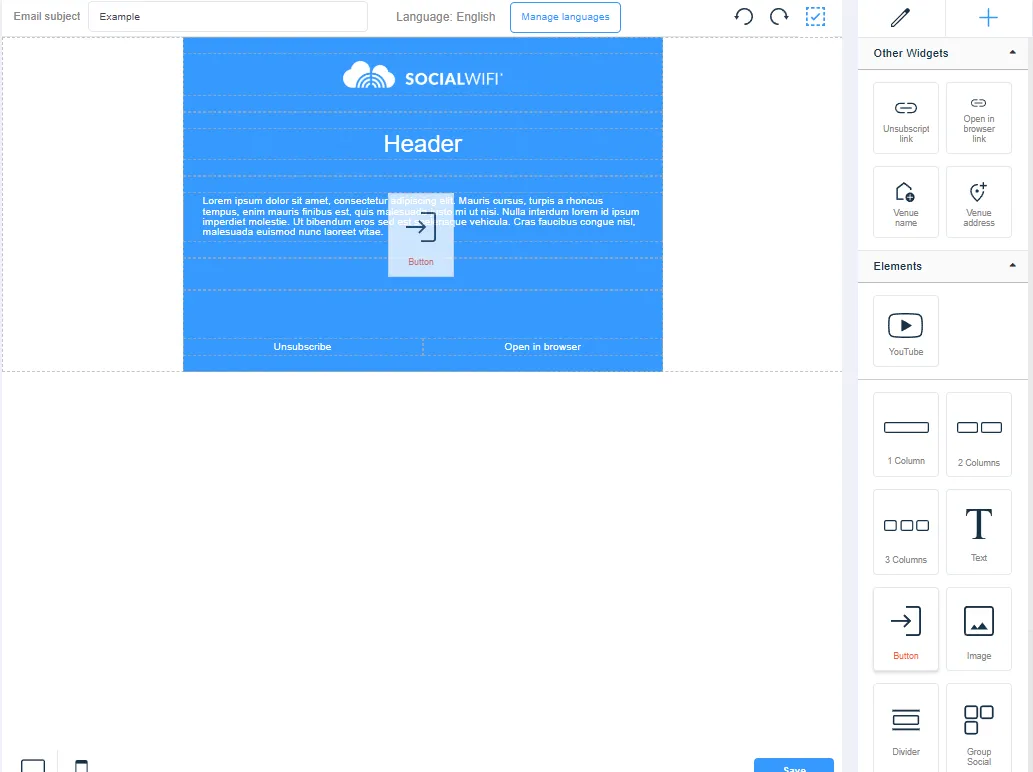Switch to mobile preview icon
The height and width of the screenshot is (772, 1033).
tap(81, 766)
